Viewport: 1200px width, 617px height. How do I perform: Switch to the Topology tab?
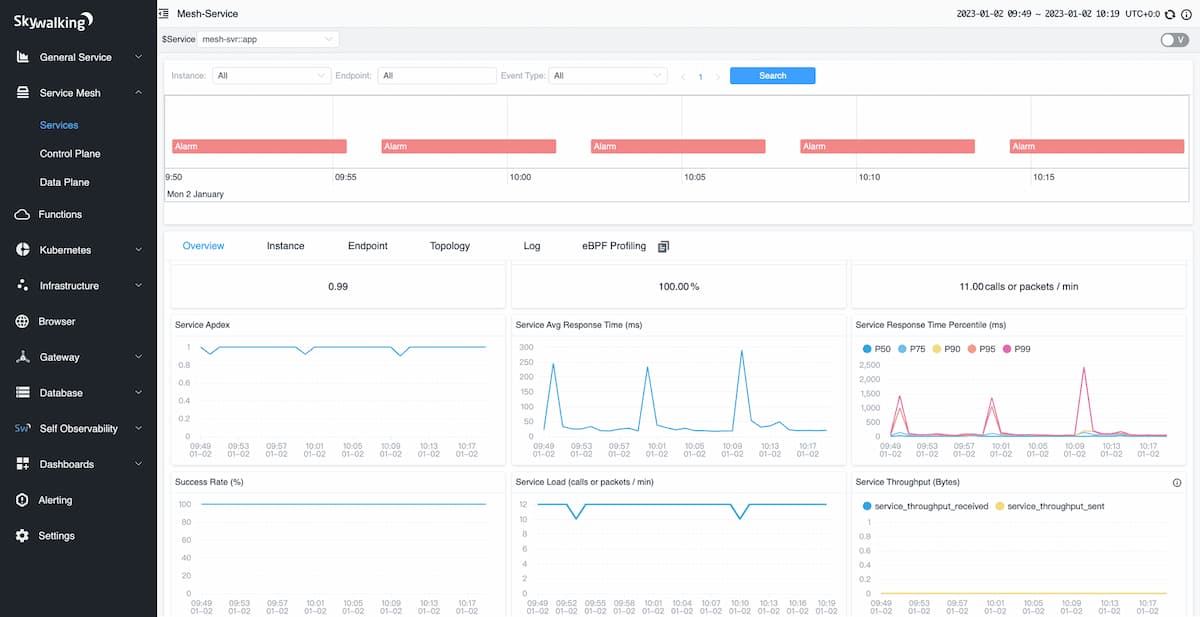pos(449,245)
